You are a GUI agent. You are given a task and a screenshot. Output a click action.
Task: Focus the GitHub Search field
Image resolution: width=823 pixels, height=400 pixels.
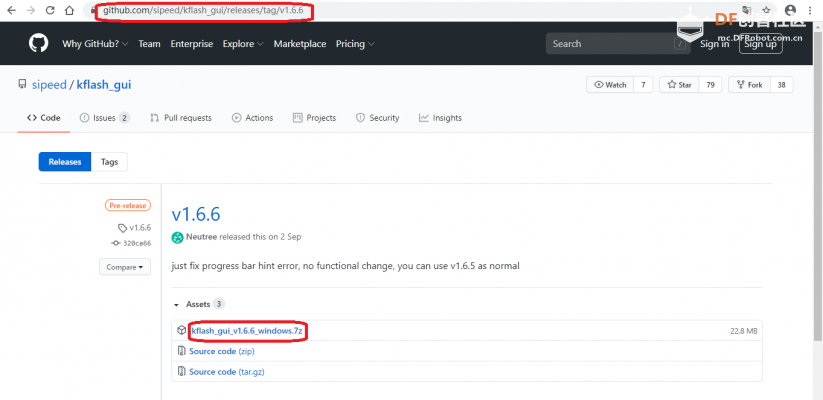point(617,44)
